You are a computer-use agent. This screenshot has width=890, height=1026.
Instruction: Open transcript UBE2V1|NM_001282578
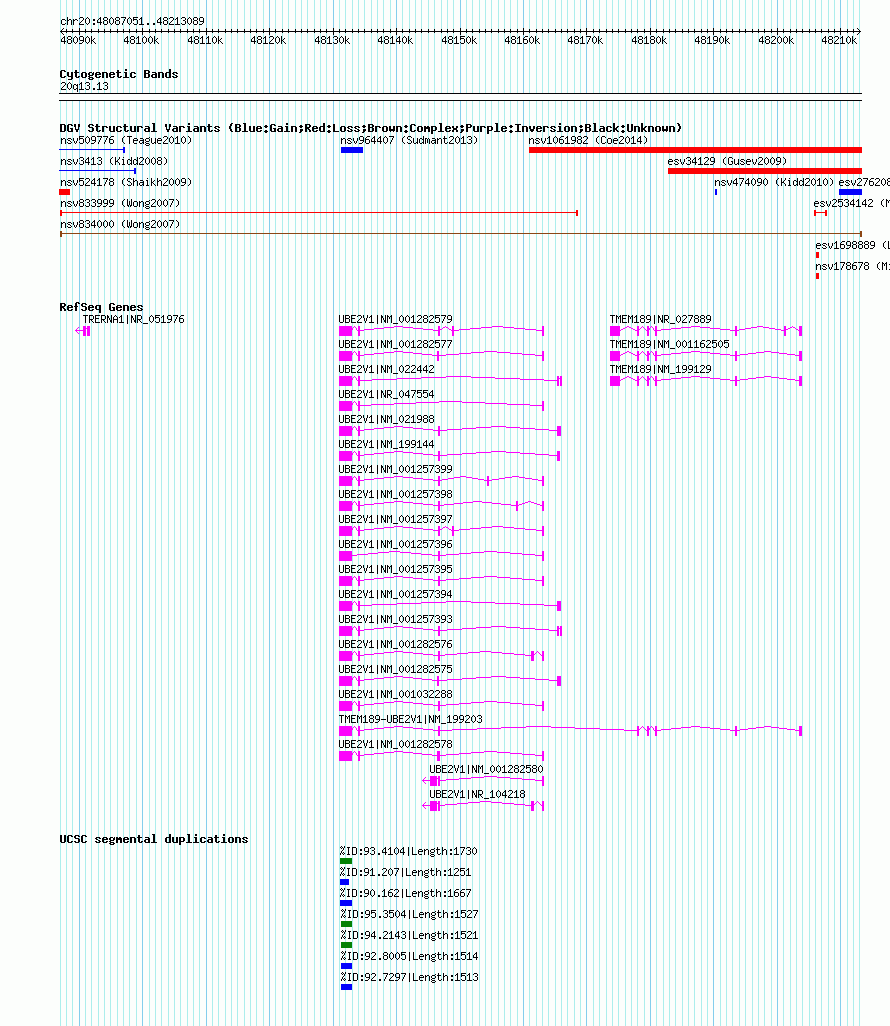395,744
